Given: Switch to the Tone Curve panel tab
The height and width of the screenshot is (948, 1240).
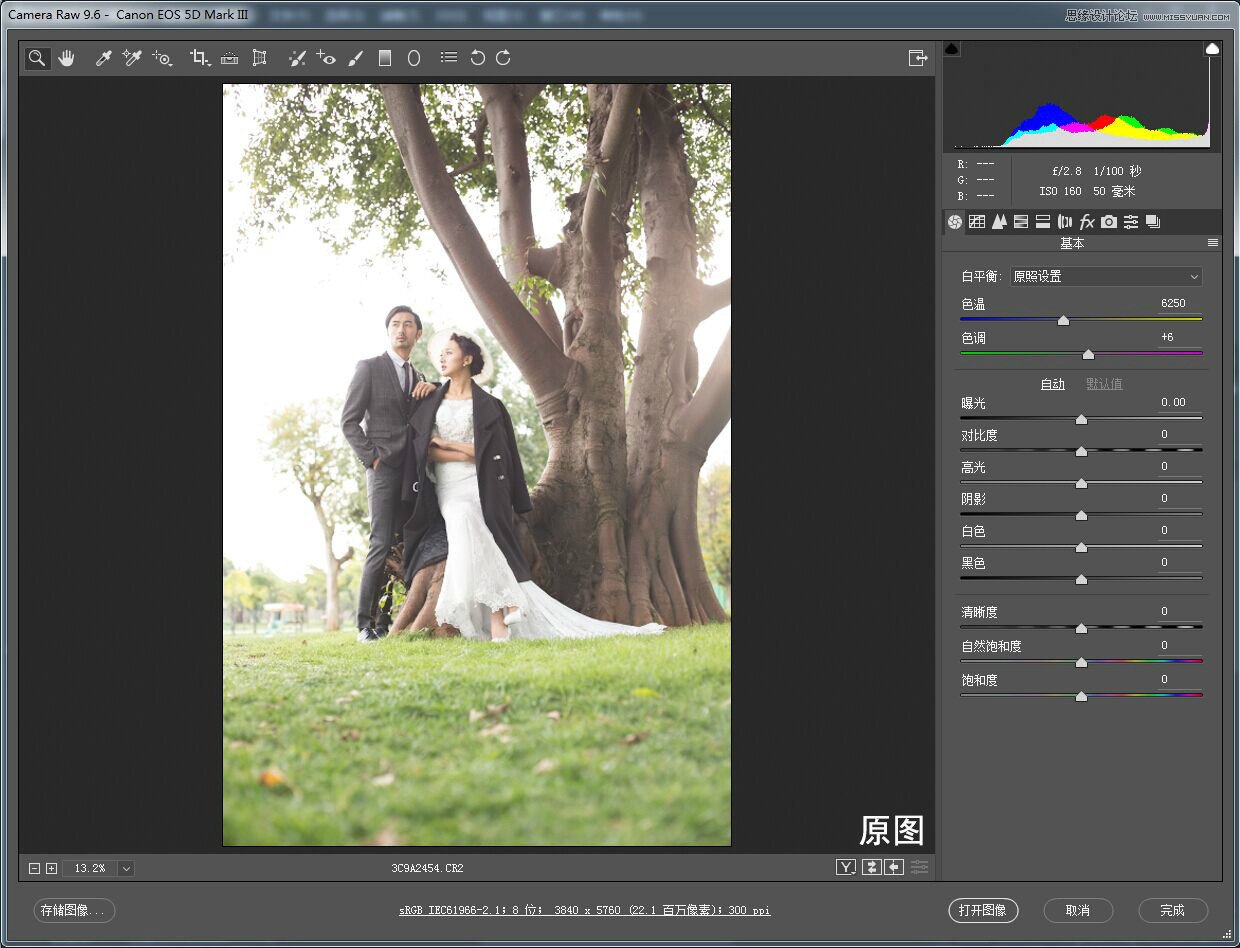Looking at the screenshot, I should 977,222.
